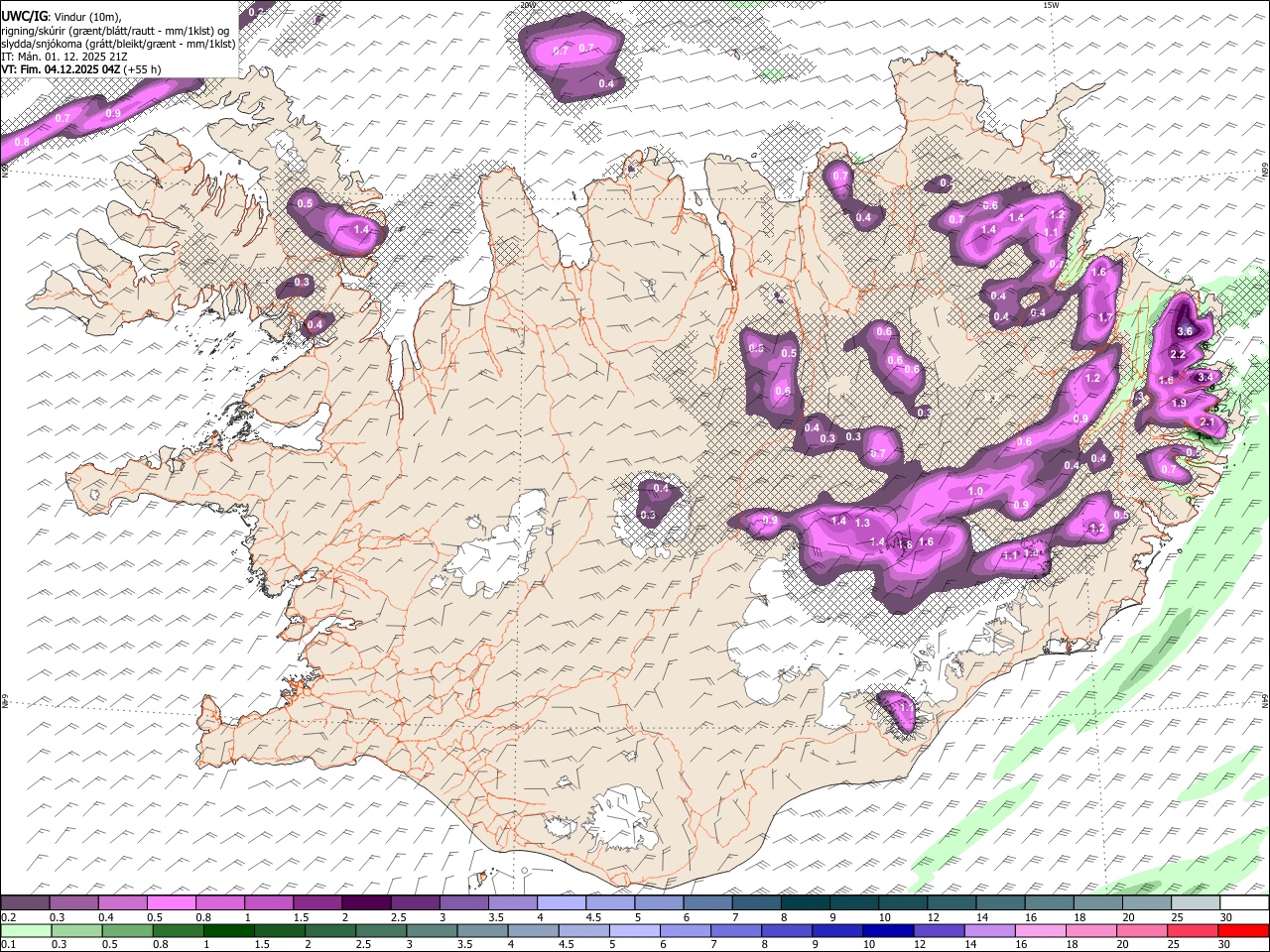Viewport: 1270px width, 952px height.
Task: Click the 3.6 snowfall value on the east coast
Action: pos(1185,331)
